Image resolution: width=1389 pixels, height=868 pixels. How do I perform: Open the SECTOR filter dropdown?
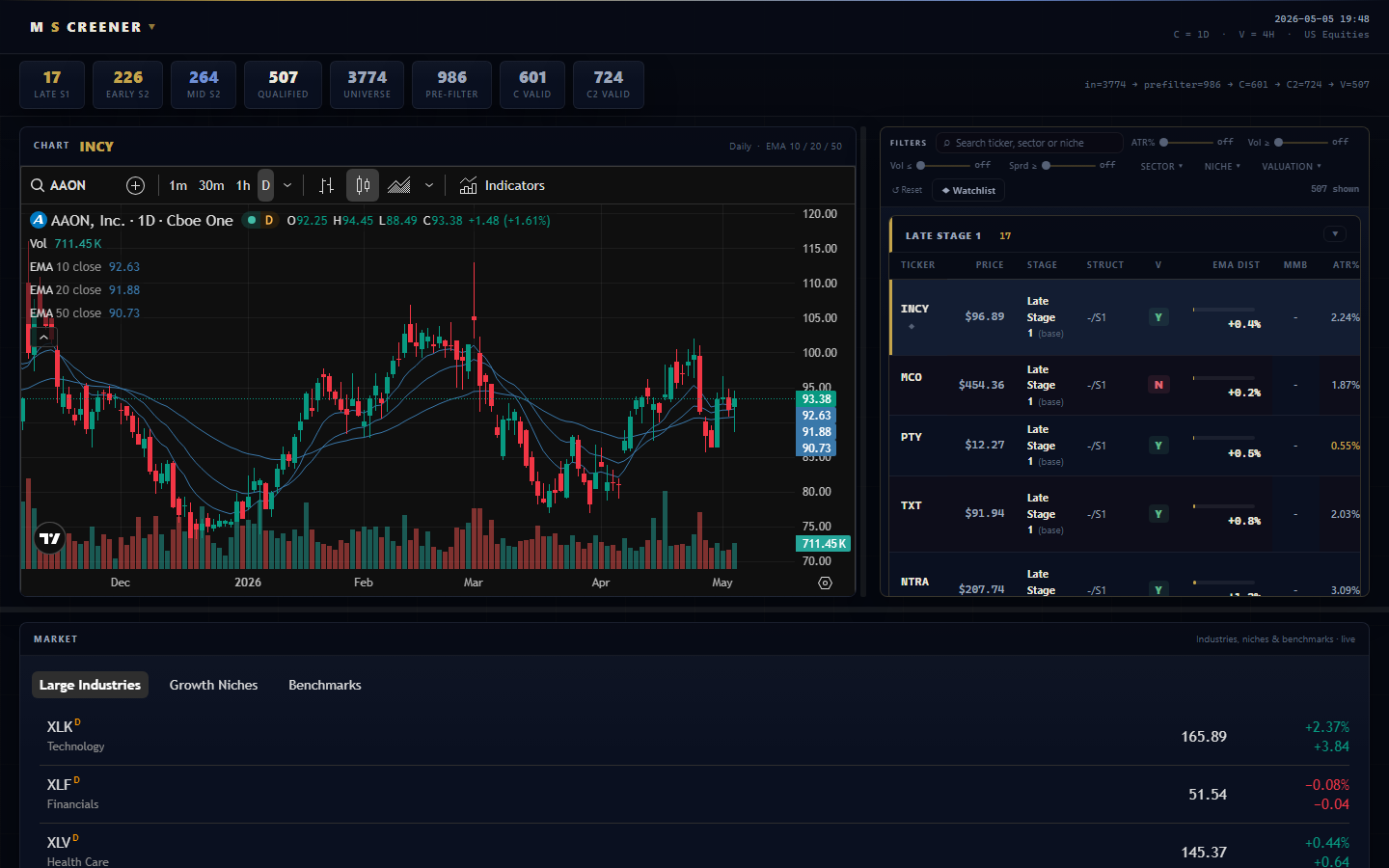[x=1161, y=166]
